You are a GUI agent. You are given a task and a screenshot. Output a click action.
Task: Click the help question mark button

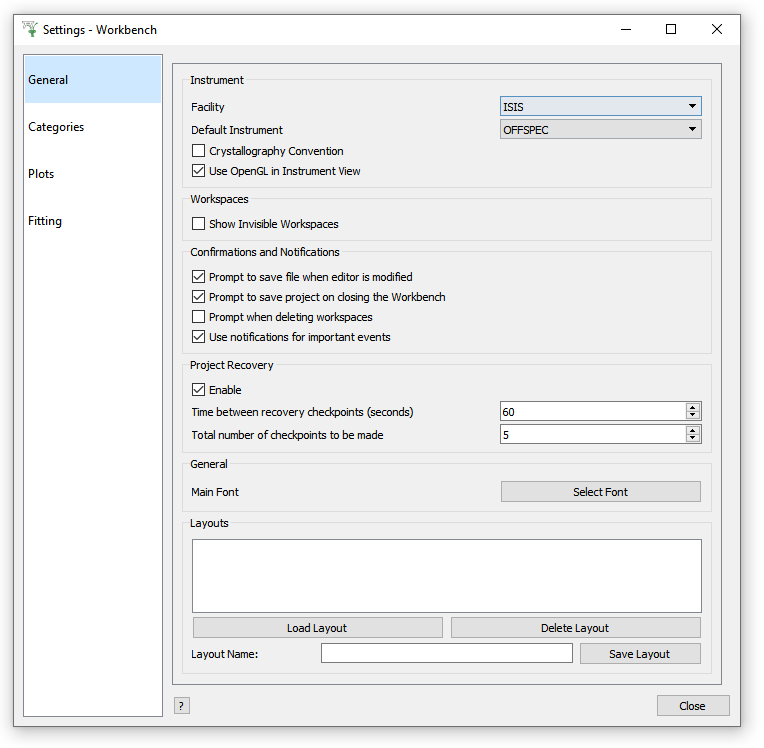point(181,706)
